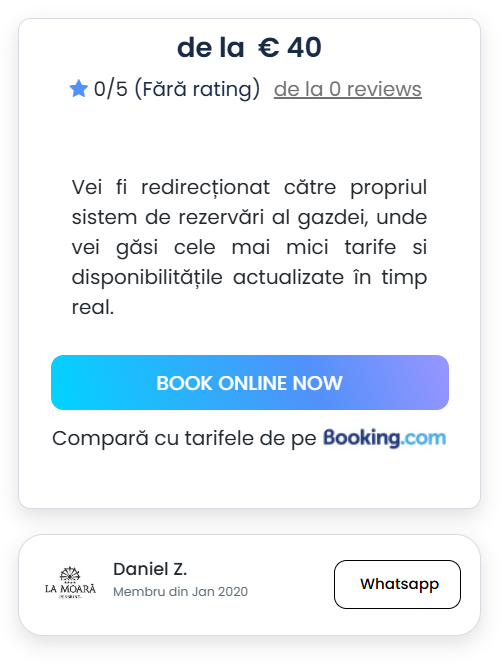Click the Booking.com logo
The image size is (502, 667).
(385, 438)
